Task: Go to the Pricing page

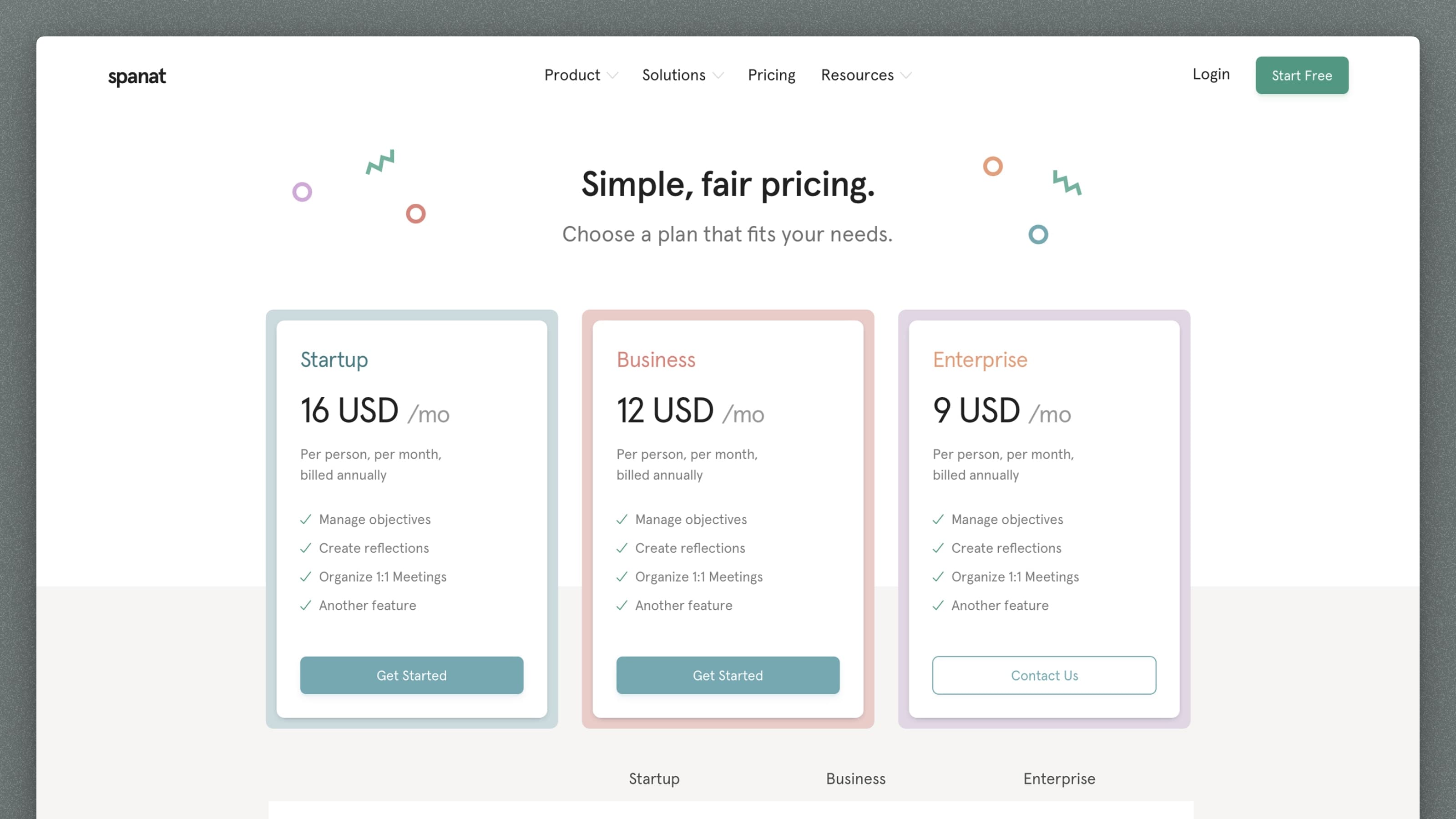Action: (x=771, y=75)
